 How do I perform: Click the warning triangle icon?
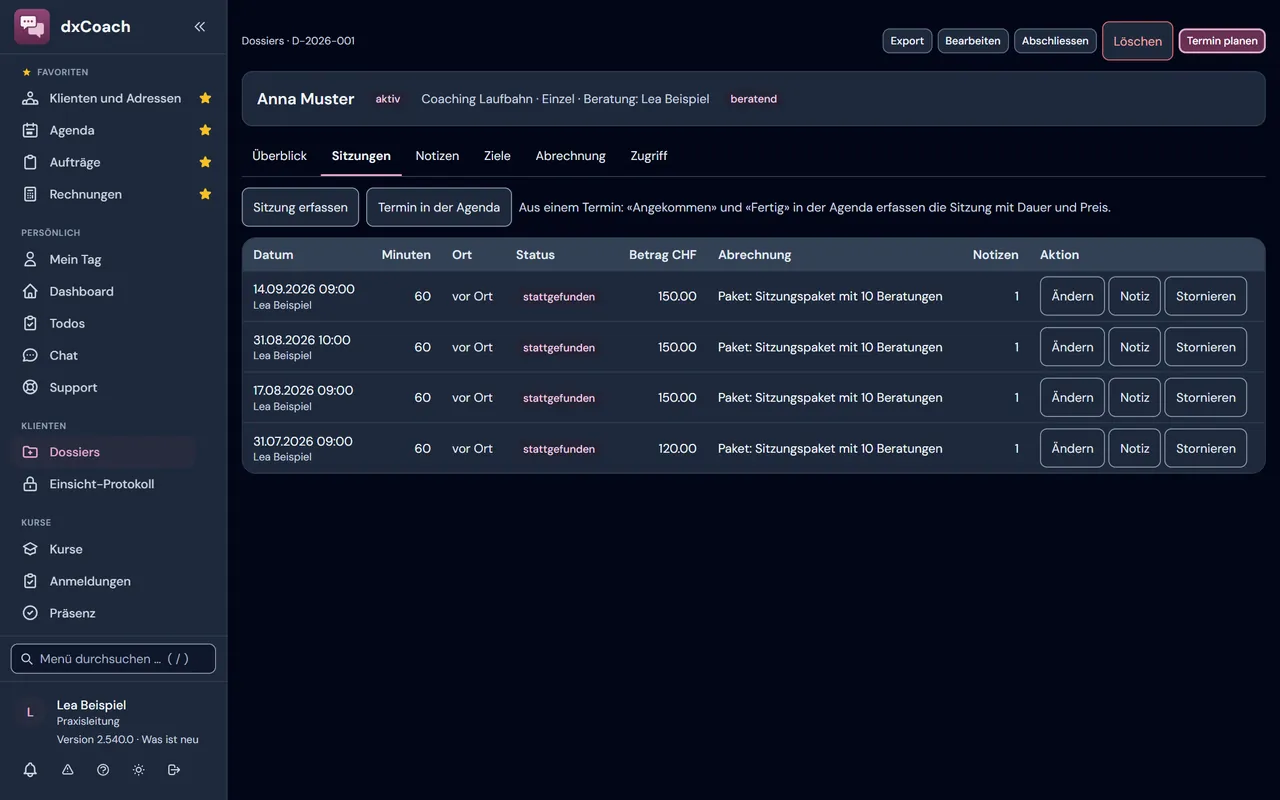(x=68, y=770)
